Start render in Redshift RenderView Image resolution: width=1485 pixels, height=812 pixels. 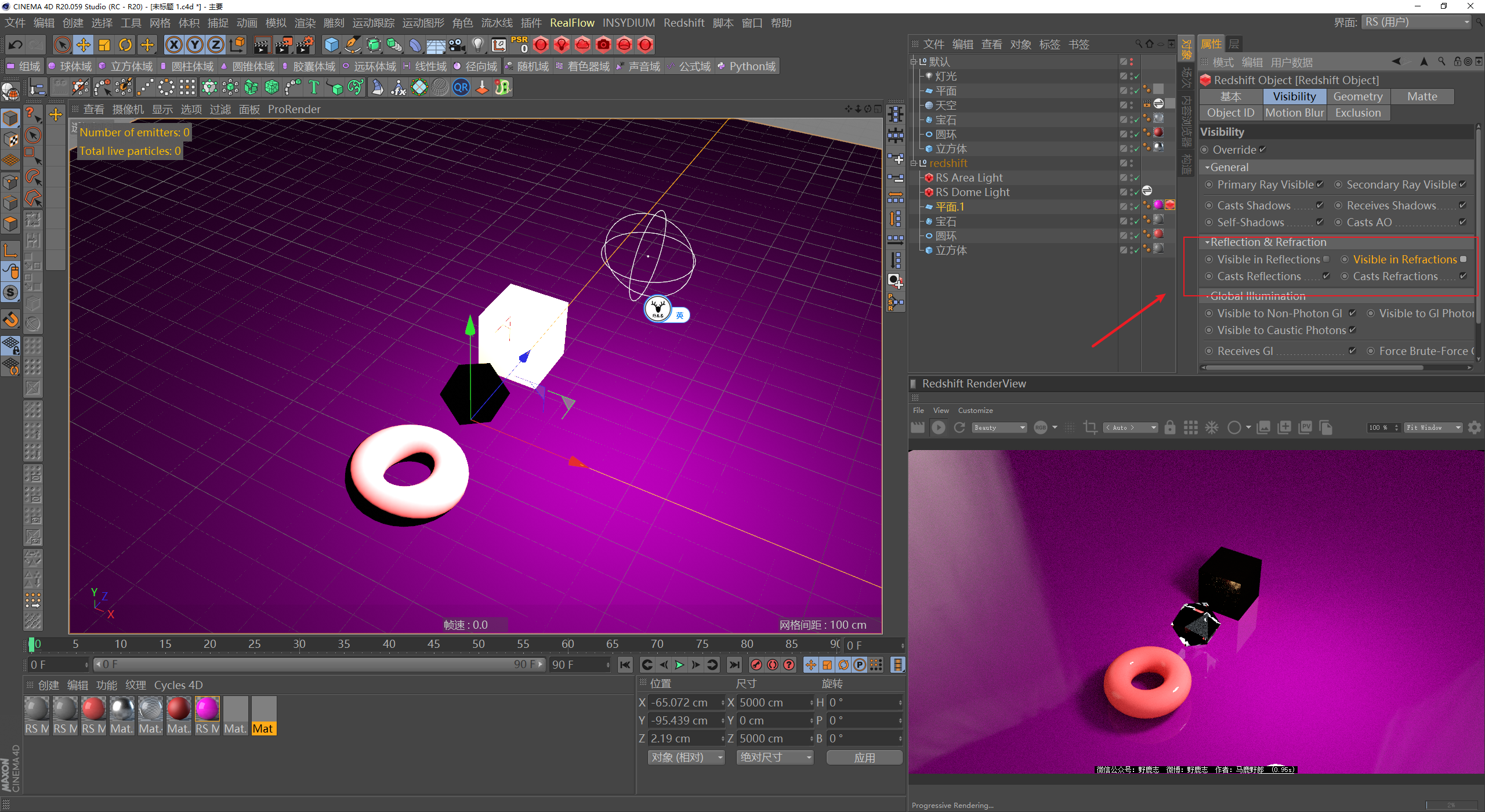coord(938,427)
